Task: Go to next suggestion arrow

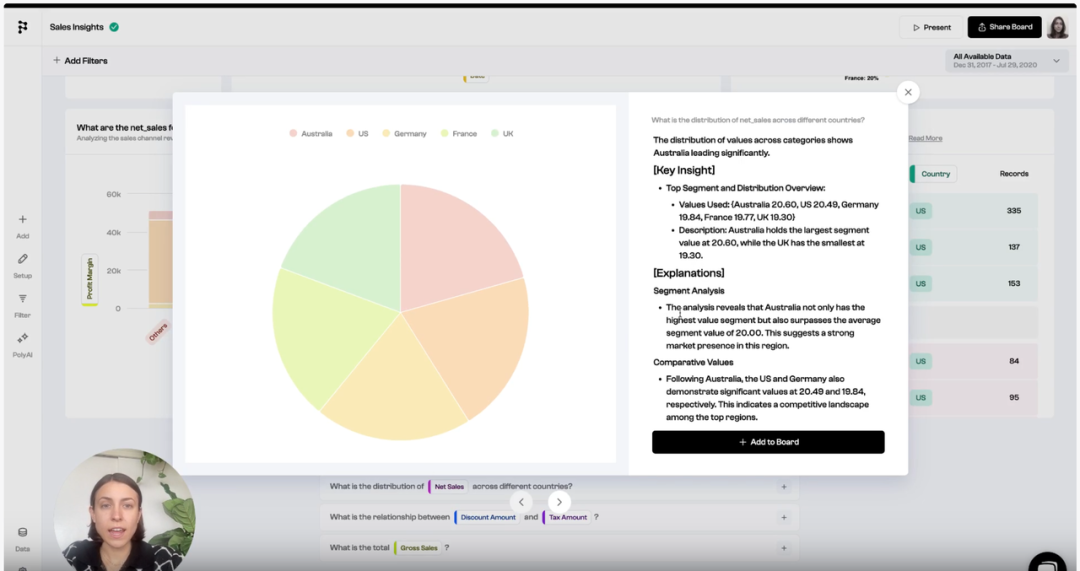Action: point(560,502)
